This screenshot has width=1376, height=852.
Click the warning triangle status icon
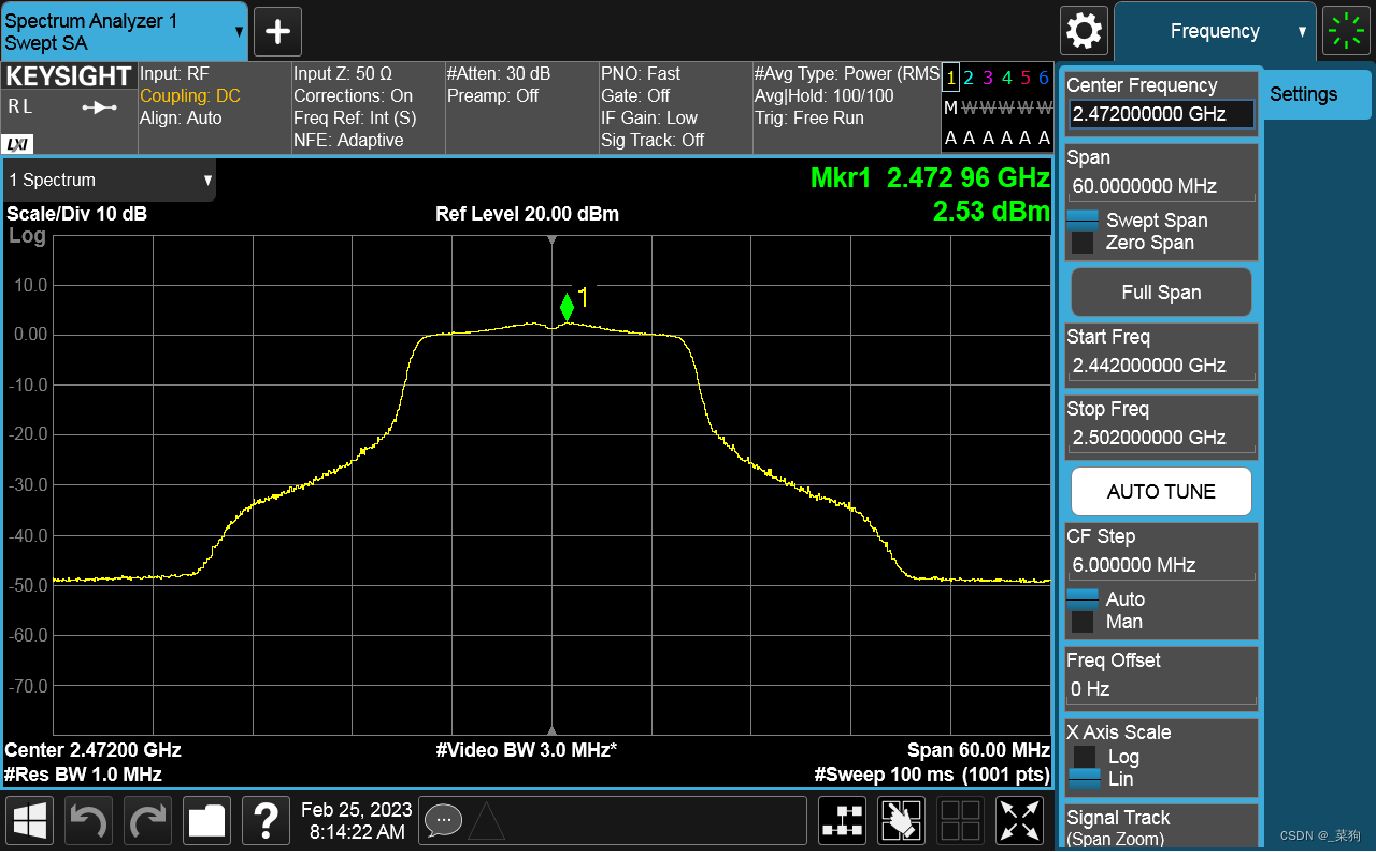[487, 821]
